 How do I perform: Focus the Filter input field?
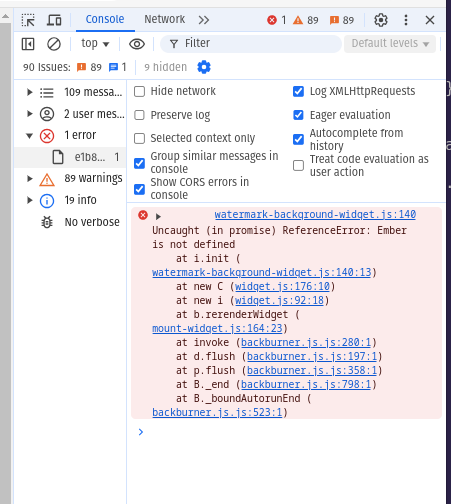pos(251,44)
